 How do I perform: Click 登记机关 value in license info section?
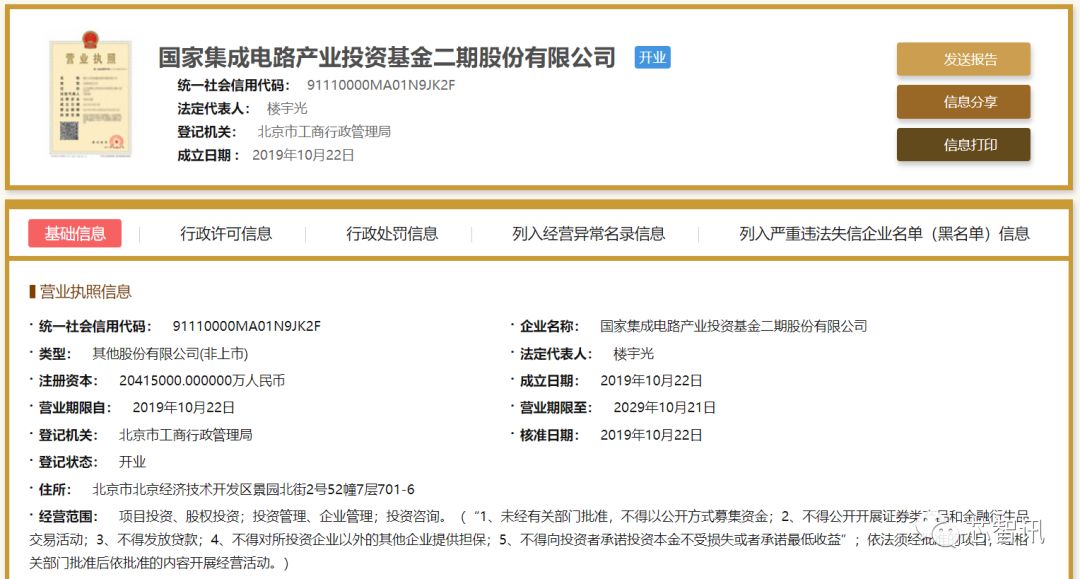pyautogui.click(x=185, y=434)
